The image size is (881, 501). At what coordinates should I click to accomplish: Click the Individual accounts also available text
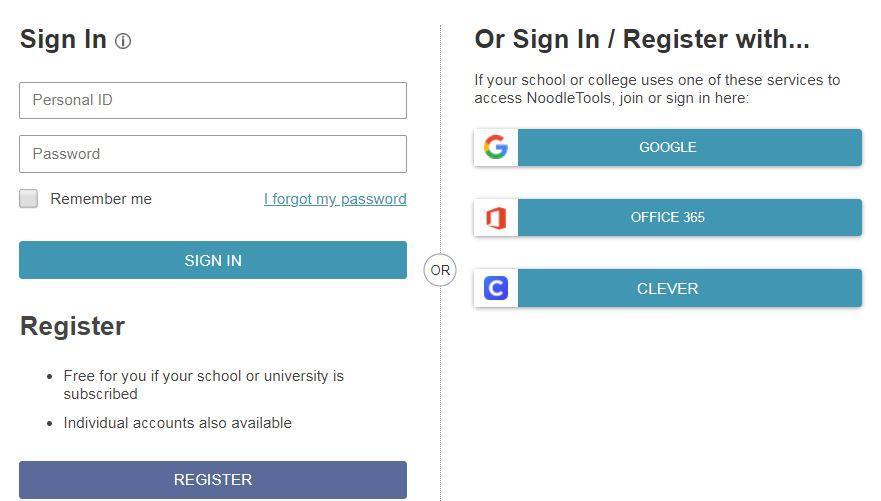pyautogui.click(x=177, y=423)
